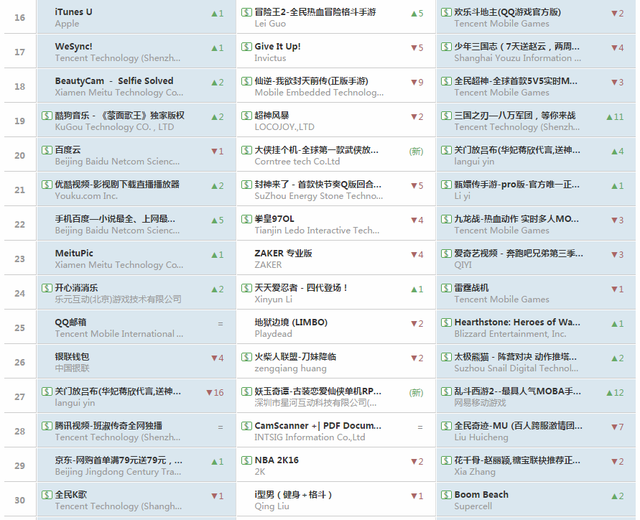Click in-app purchase icon beside 腾讯视频
The width and height of the screenshot is (640, 520).
click(x=47, y=426)
